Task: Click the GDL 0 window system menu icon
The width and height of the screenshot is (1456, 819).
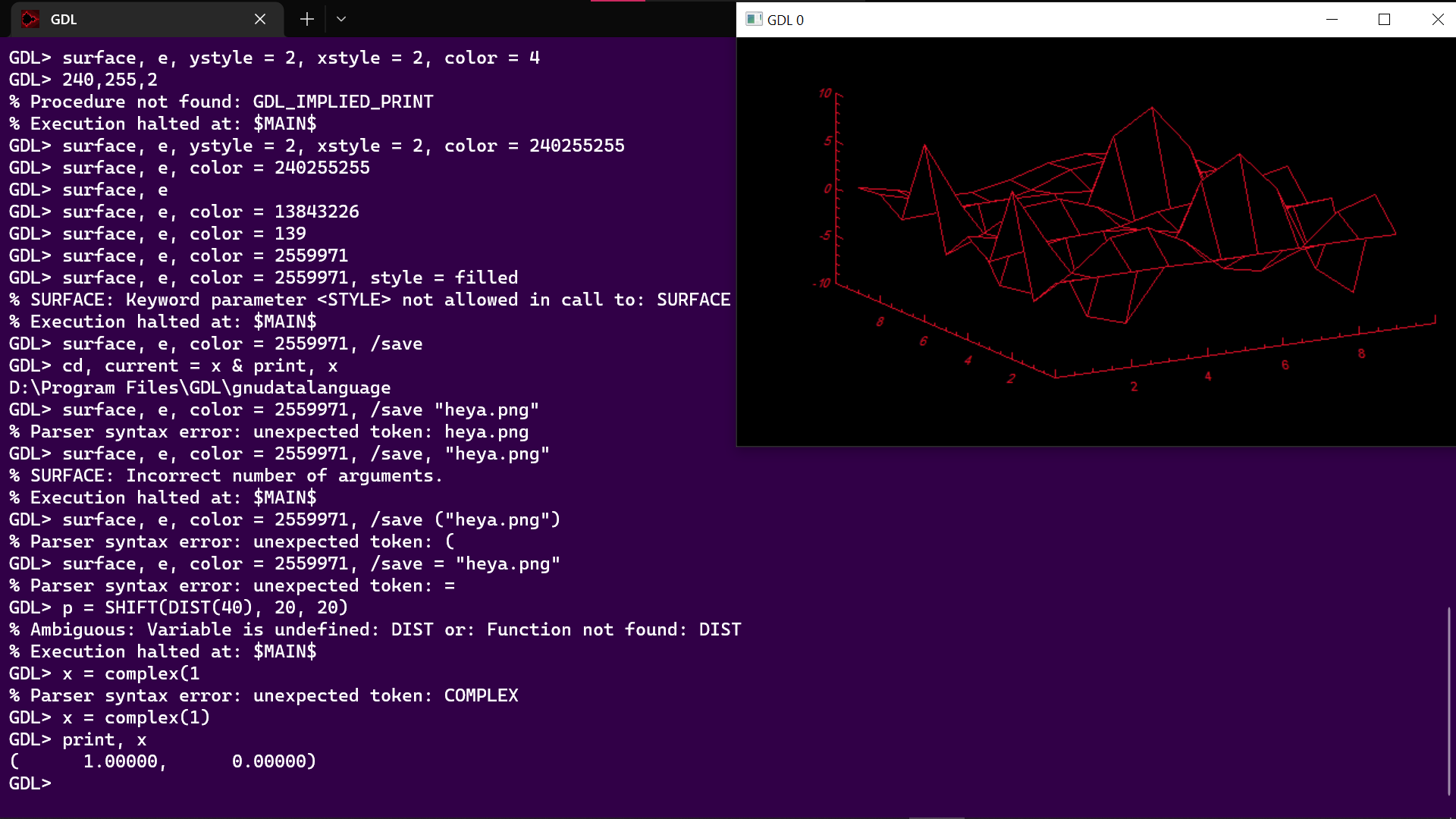Action: pos(754,20)
